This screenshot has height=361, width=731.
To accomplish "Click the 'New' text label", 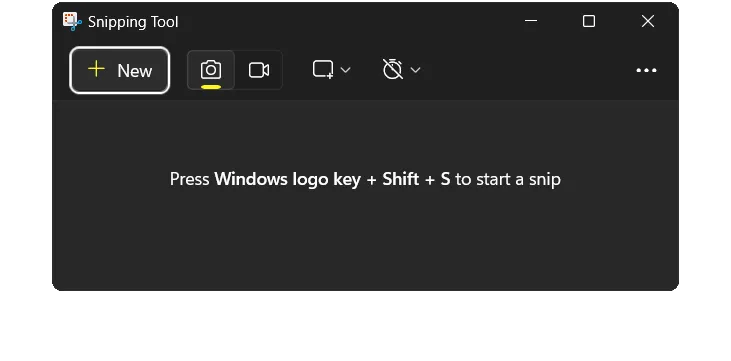I will 135,71.
